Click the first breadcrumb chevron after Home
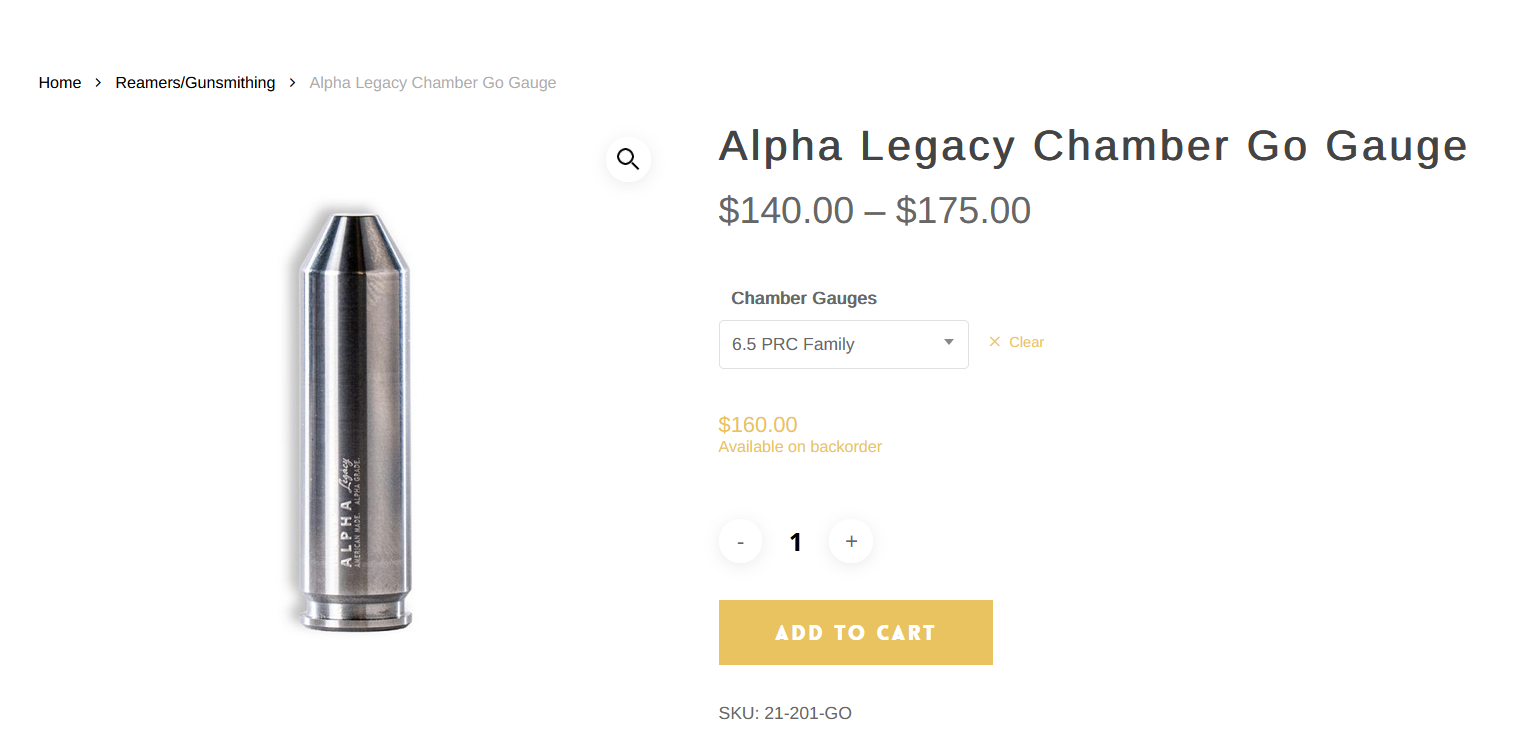Image resolution: width=1535 pixels, height=729 pixels. point(98,83)
